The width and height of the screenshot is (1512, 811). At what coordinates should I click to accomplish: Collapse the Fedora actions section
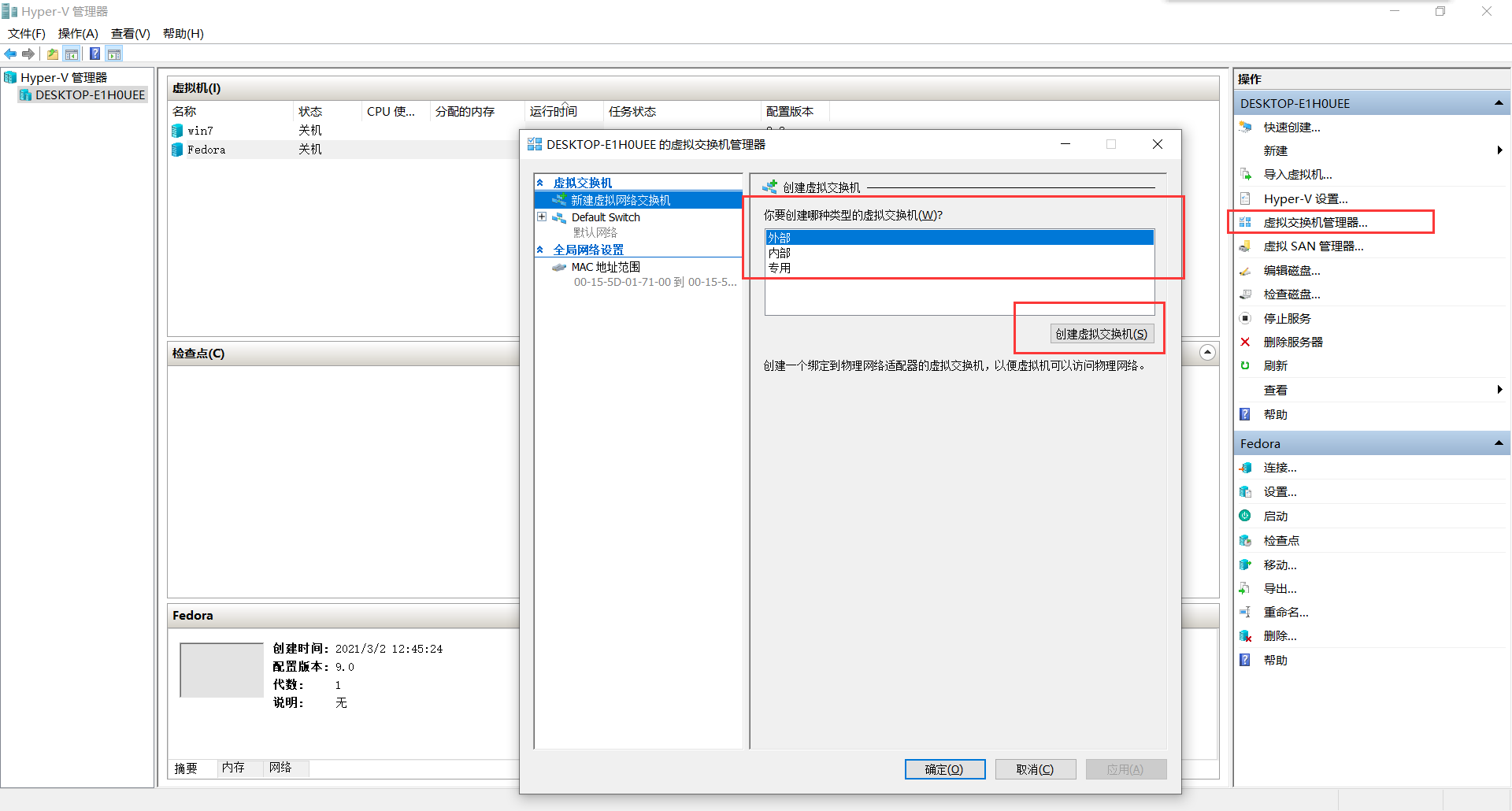[1498, 443]
